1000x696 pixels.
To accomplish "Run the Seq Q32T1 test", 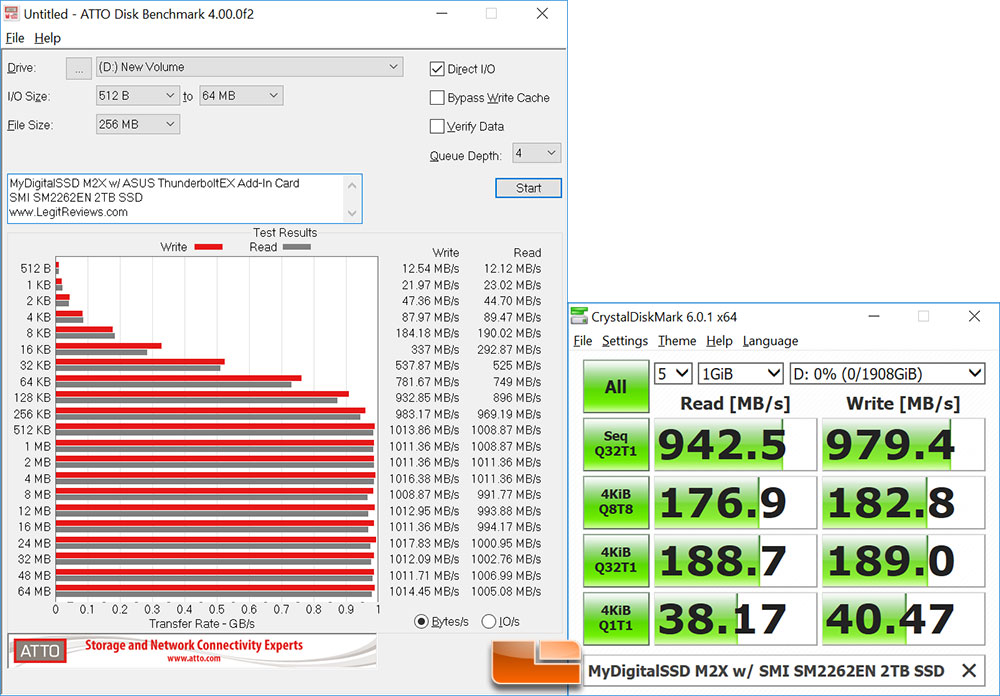I will click(616, 445).
